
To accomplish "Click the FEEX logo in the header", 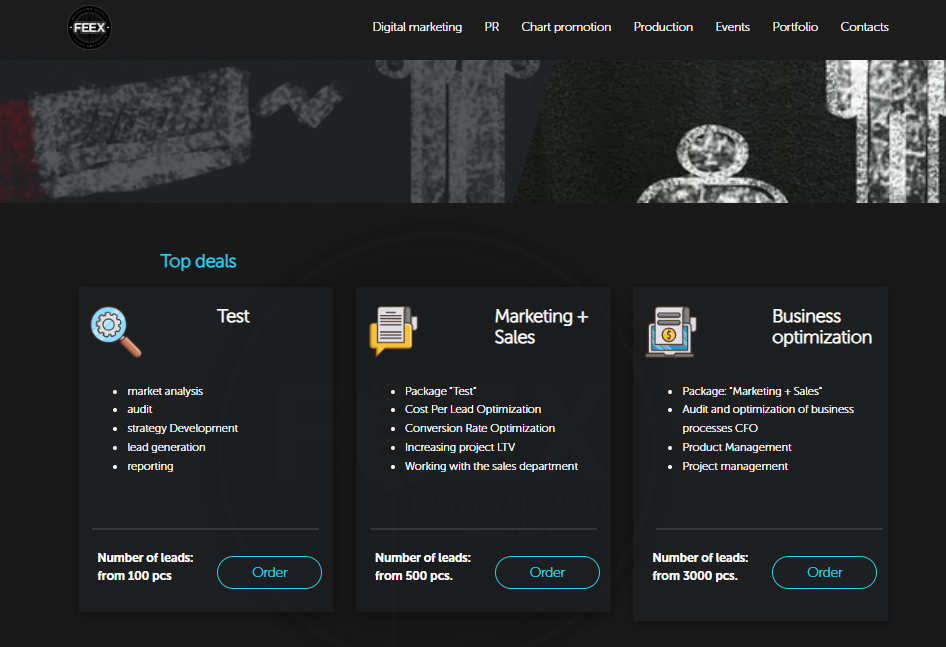I will tap(89, 27).
